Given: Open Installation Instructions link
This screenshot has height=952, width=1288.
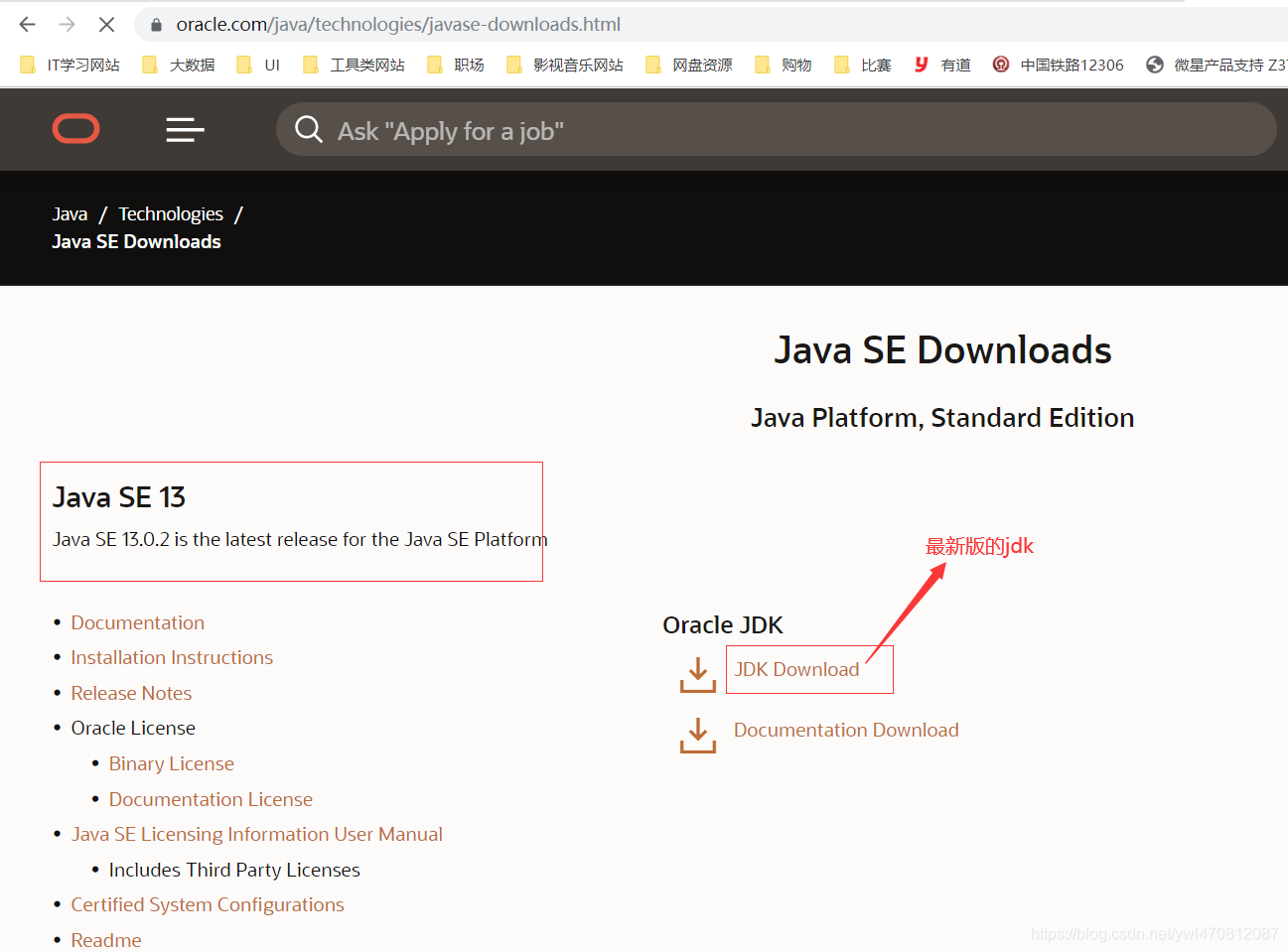Looking at the screenshot, I should coord(172,657).
